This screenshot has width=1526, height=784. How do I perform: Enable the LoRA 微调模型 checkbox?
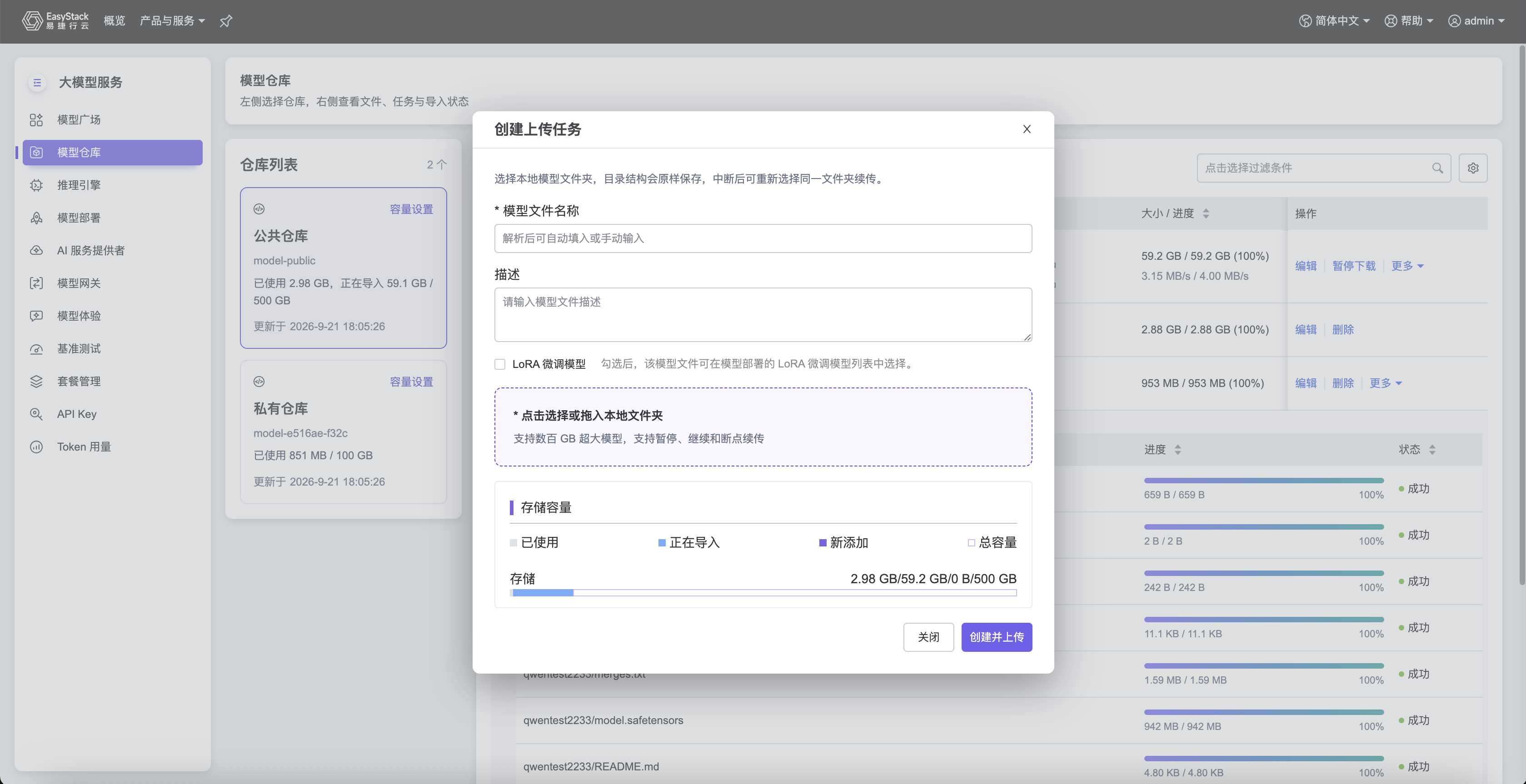(x=500, y=364)
